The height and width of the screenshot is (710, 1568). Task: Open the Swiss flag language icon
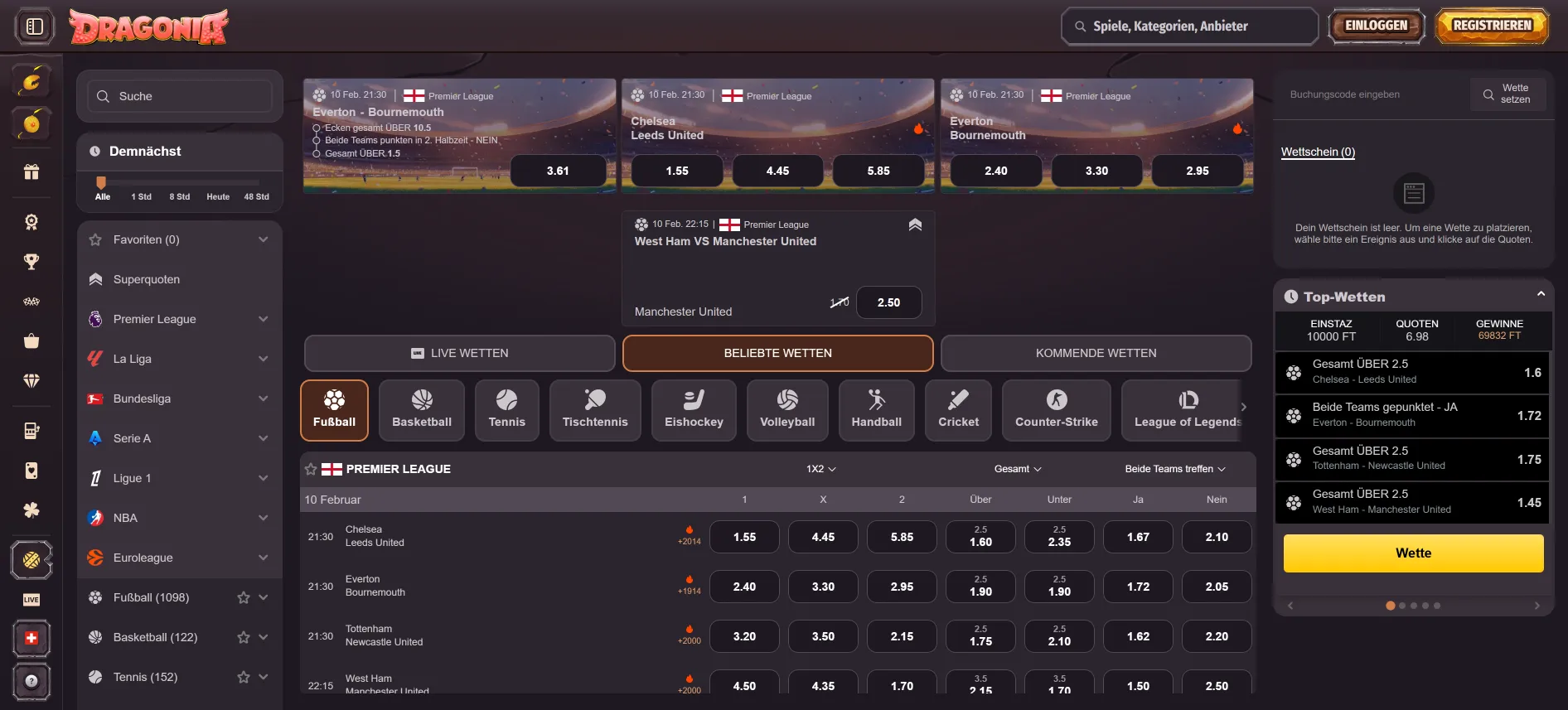click(x=31, y=638)
